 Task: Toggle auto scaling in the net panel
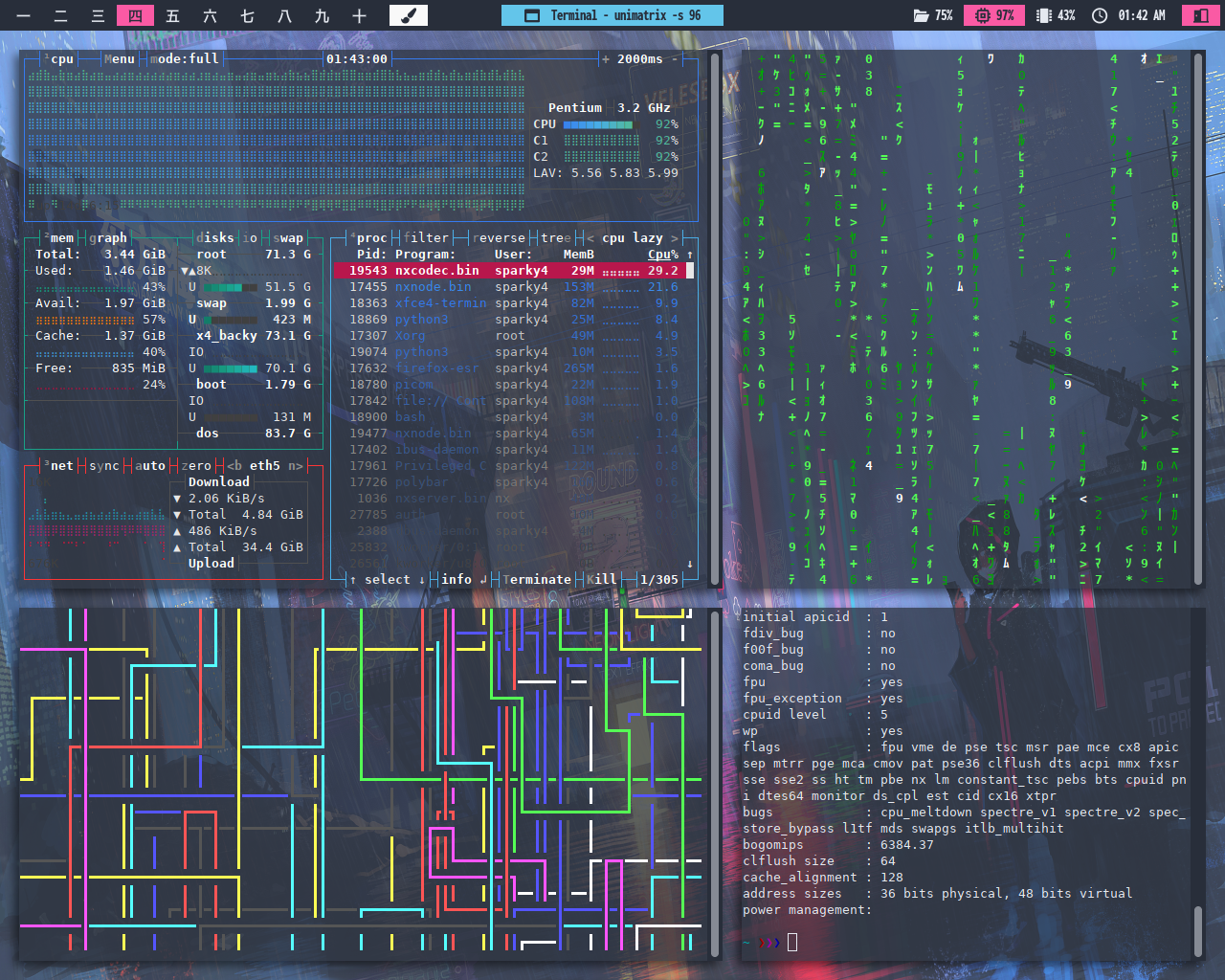pyautogui.click(x=149, y=466)
